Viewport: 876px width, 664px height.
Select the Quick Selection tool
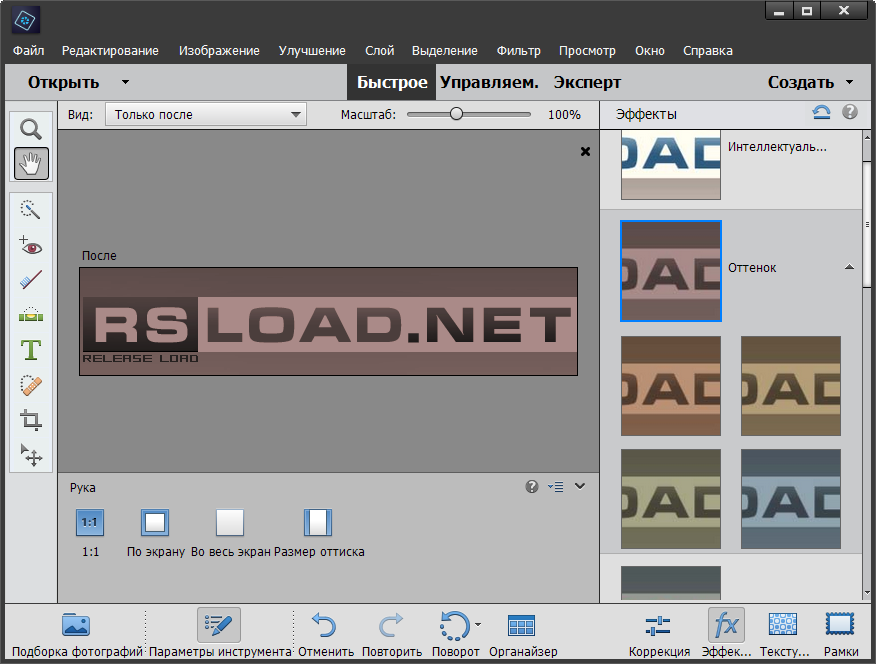click(x=31, y=209)
